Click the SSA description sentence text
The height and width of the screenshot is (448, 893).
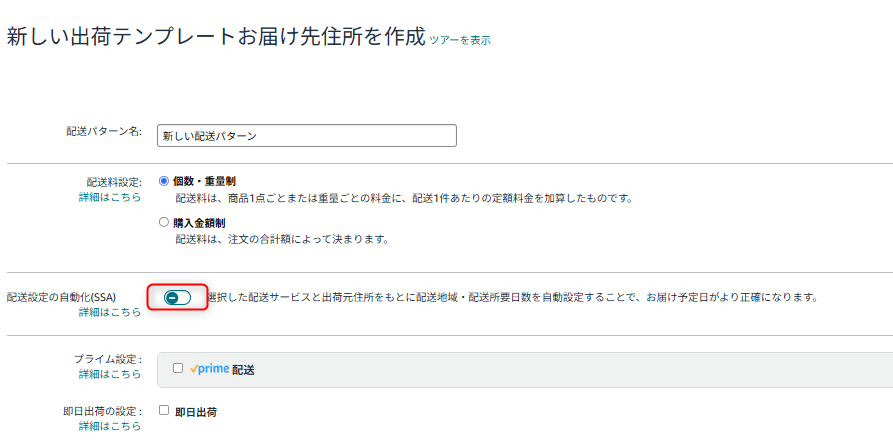click(513, 297)
